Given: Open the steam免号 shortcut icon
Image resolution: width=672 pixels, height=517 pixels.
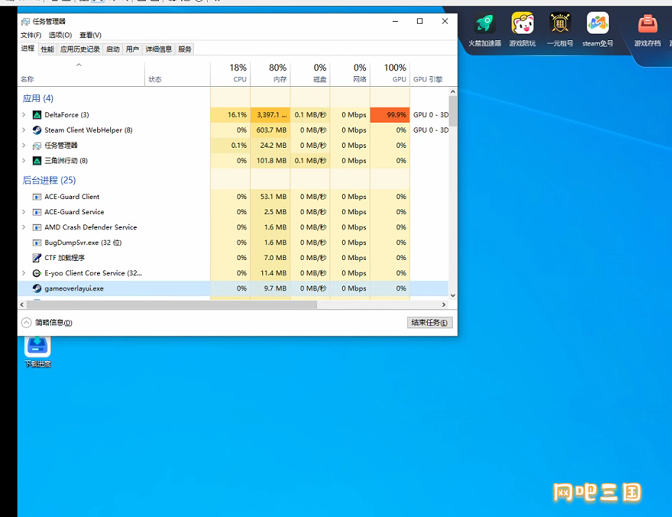Looking at the screenshot, I should 597,23.
